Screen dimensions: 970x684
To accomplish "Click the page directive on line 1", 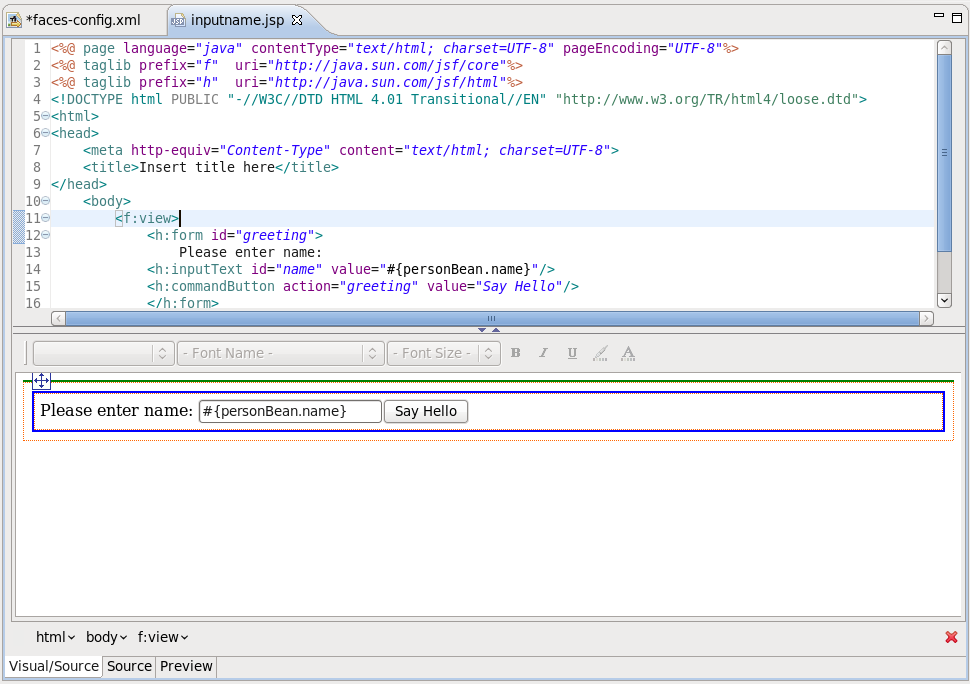I will pos(395,48).
